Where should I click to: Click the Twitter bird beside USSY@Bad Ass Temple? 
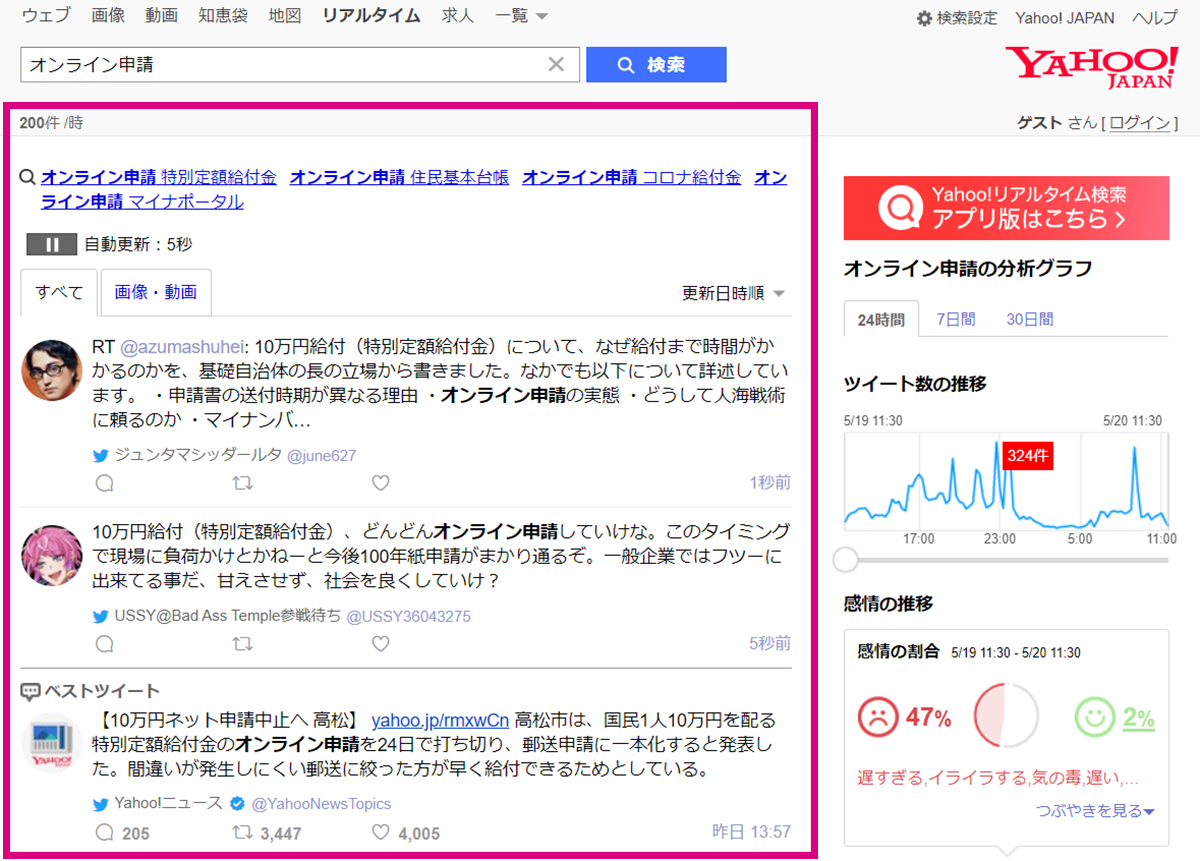(100, 616)
